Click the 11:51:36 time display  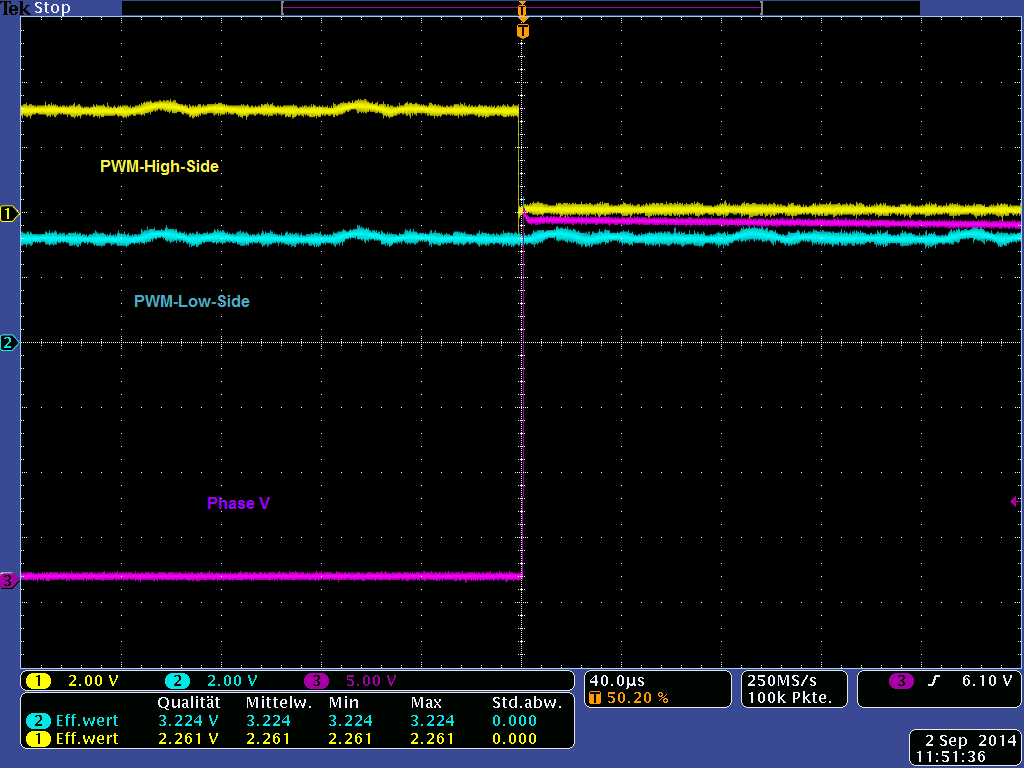pyautogui.click(x=951, y=757)
